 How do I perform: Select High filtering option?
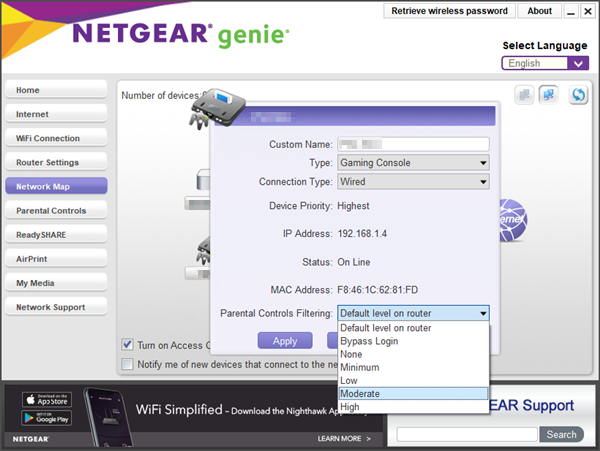[414, 407]
